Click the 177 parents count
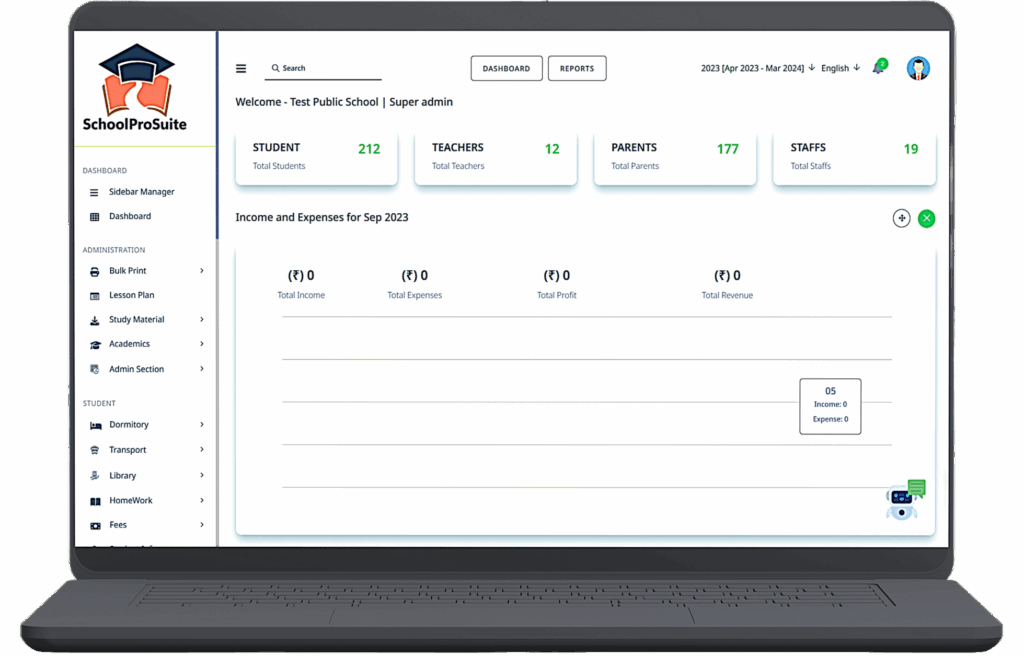 tap(728, 149)
